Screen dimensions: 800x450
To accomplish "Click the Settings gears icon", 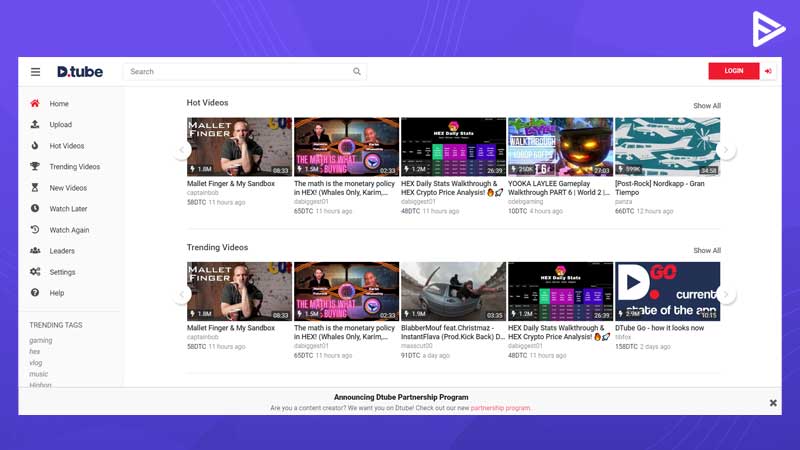I will coord(35,271).
